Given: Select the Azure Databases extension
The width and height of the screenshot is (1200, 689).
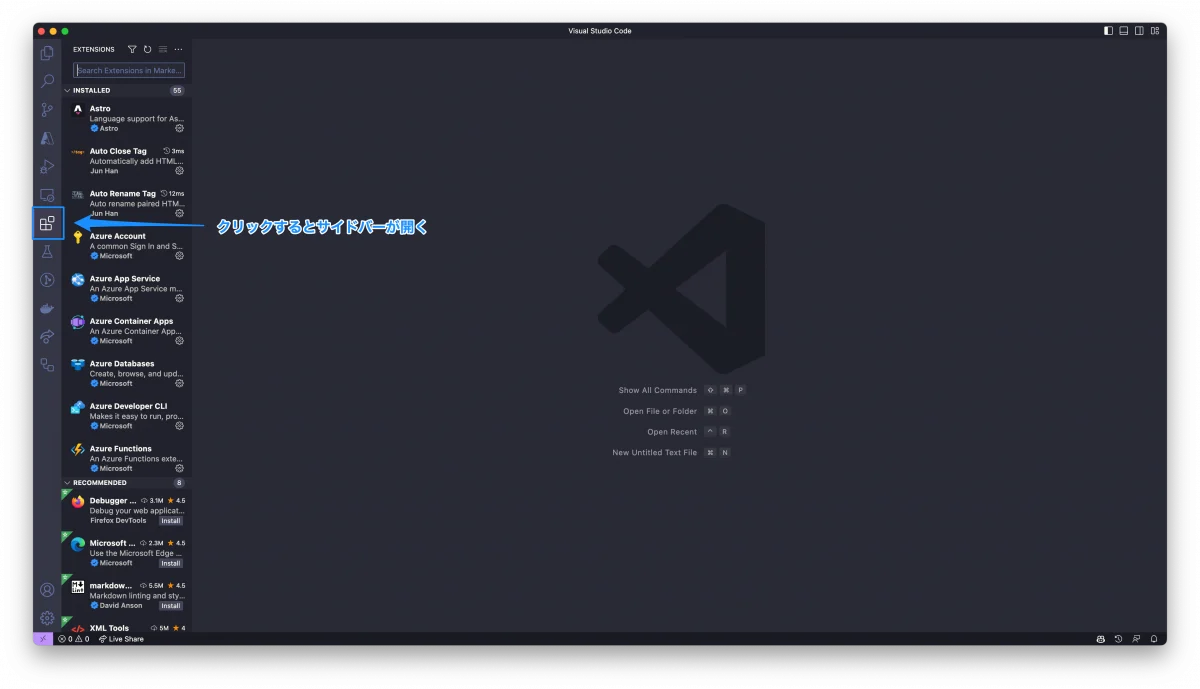Looking at the screenshot, I should (x=126, y=373).
